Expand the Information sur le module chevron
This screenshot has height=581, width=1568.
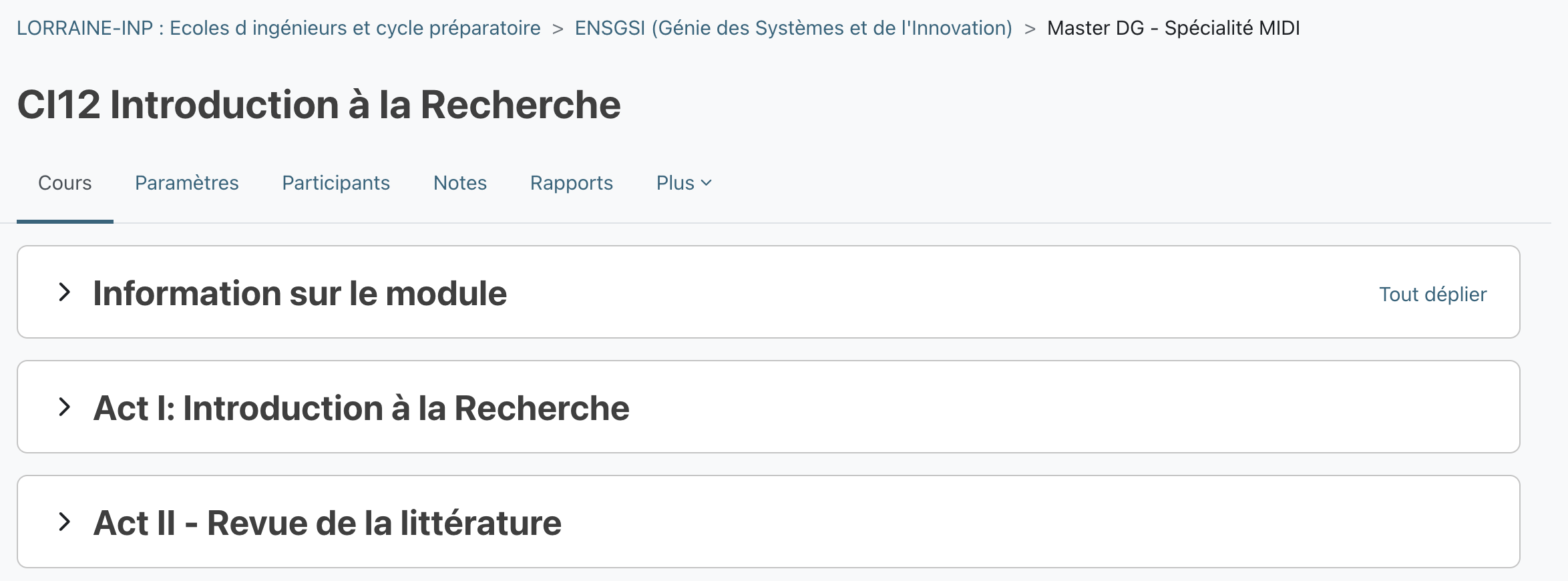(64, 293)
